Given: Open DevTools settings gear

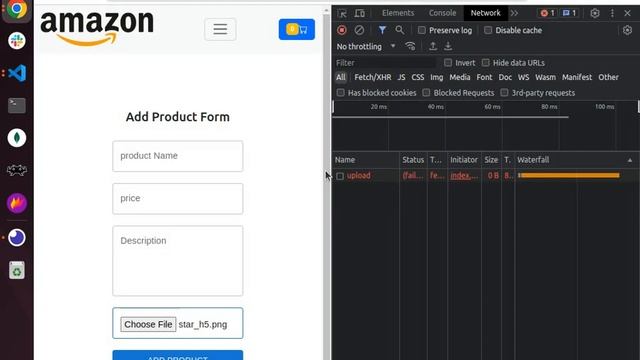Looking at the screenshot, I should [595, 13].
